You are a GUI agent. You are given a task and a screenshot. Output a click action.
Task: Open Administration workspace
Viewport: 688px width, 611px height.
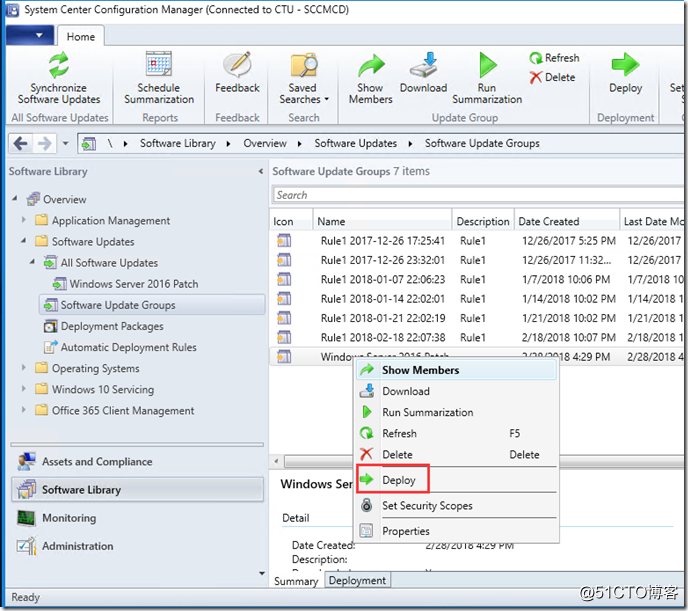[x=137, y=546]
